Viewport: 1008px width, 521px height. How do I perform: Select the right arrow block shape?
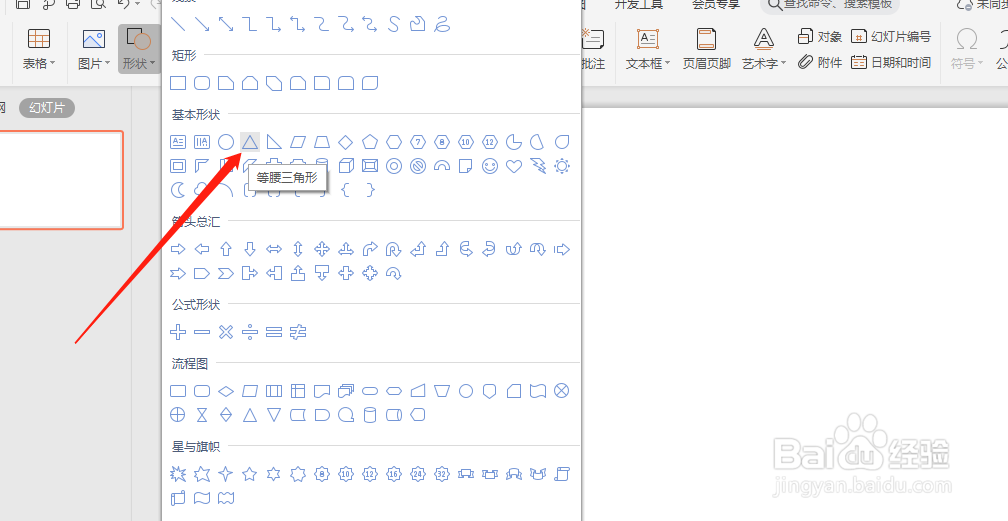point(178,249)
